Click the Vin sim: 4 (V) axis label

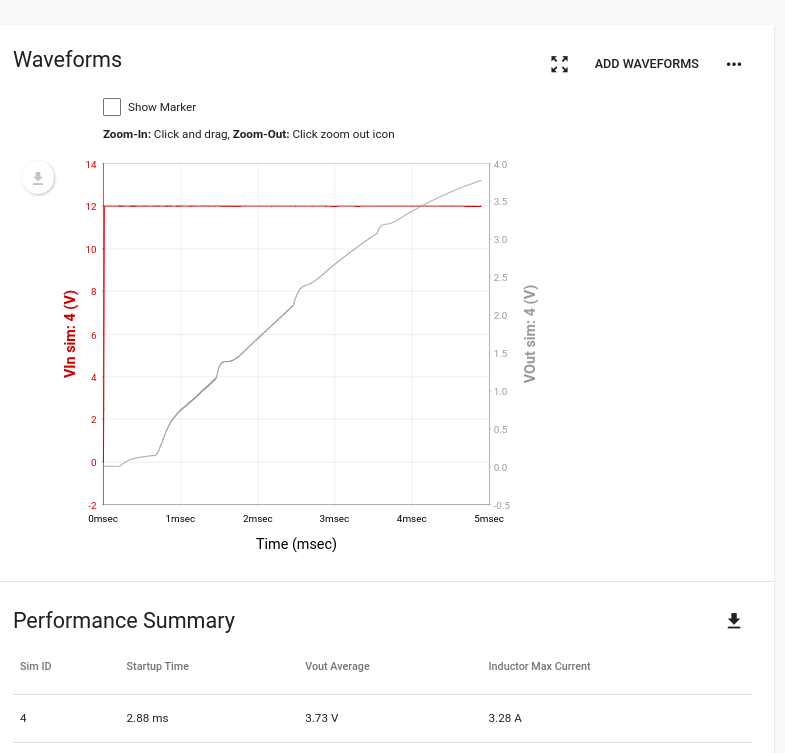click(x=70, y=334)
